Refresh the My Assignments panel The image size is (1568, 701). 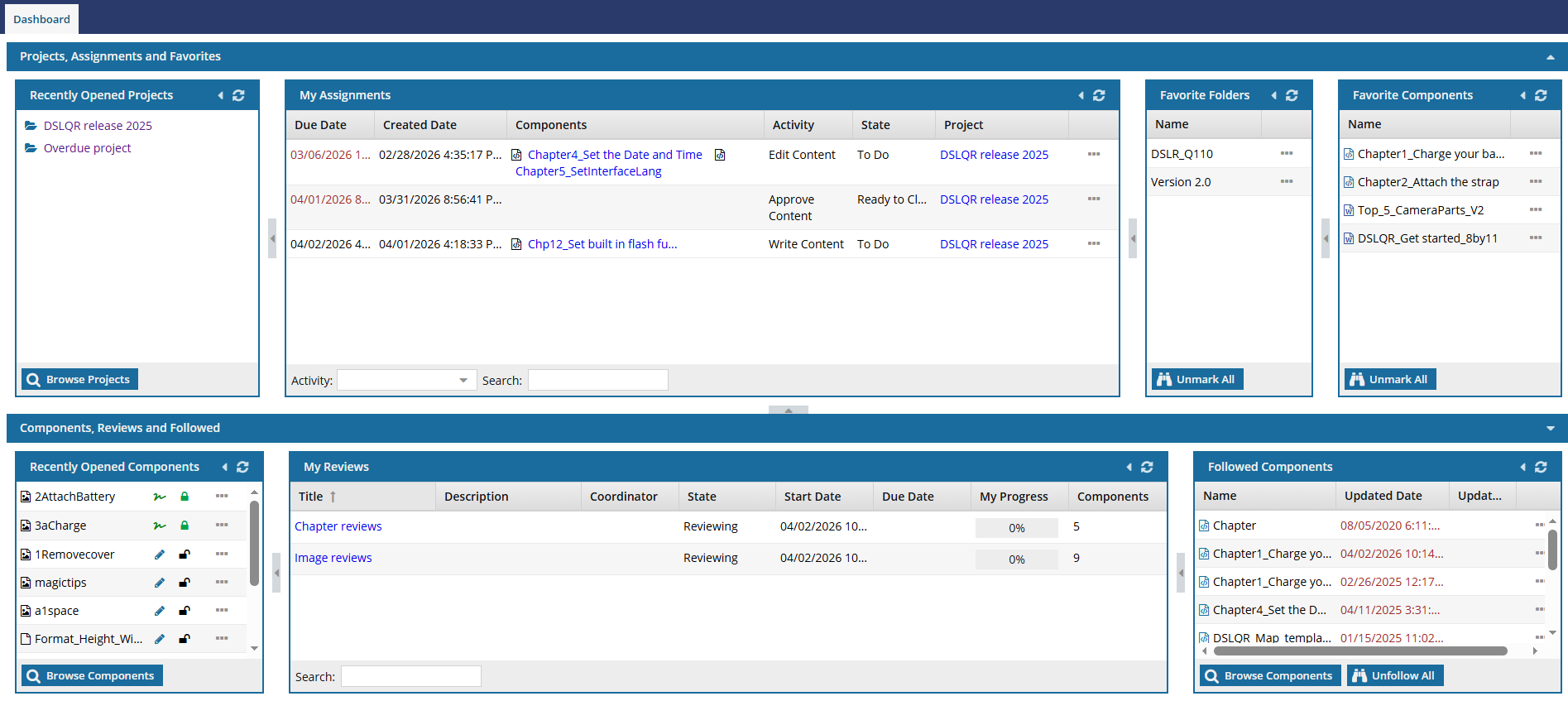1099,95
